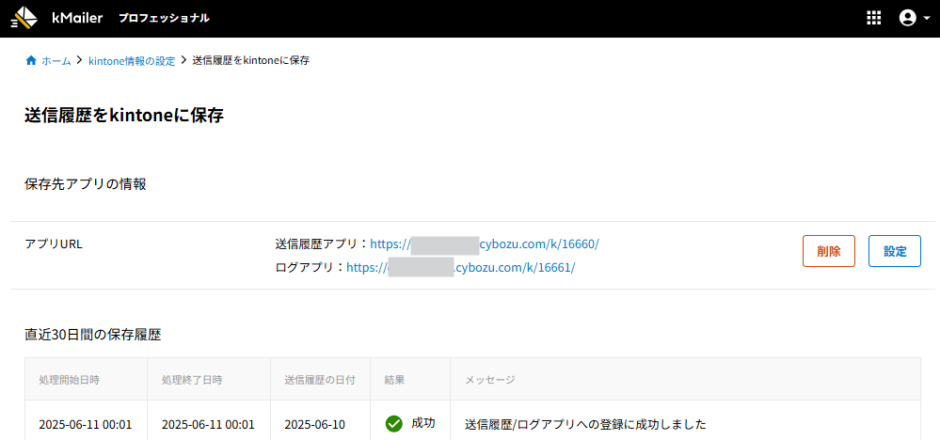The width and height of the screenshot is (940, 440).
Task: Select the 処理終了日時 column header
Action: 191,380
